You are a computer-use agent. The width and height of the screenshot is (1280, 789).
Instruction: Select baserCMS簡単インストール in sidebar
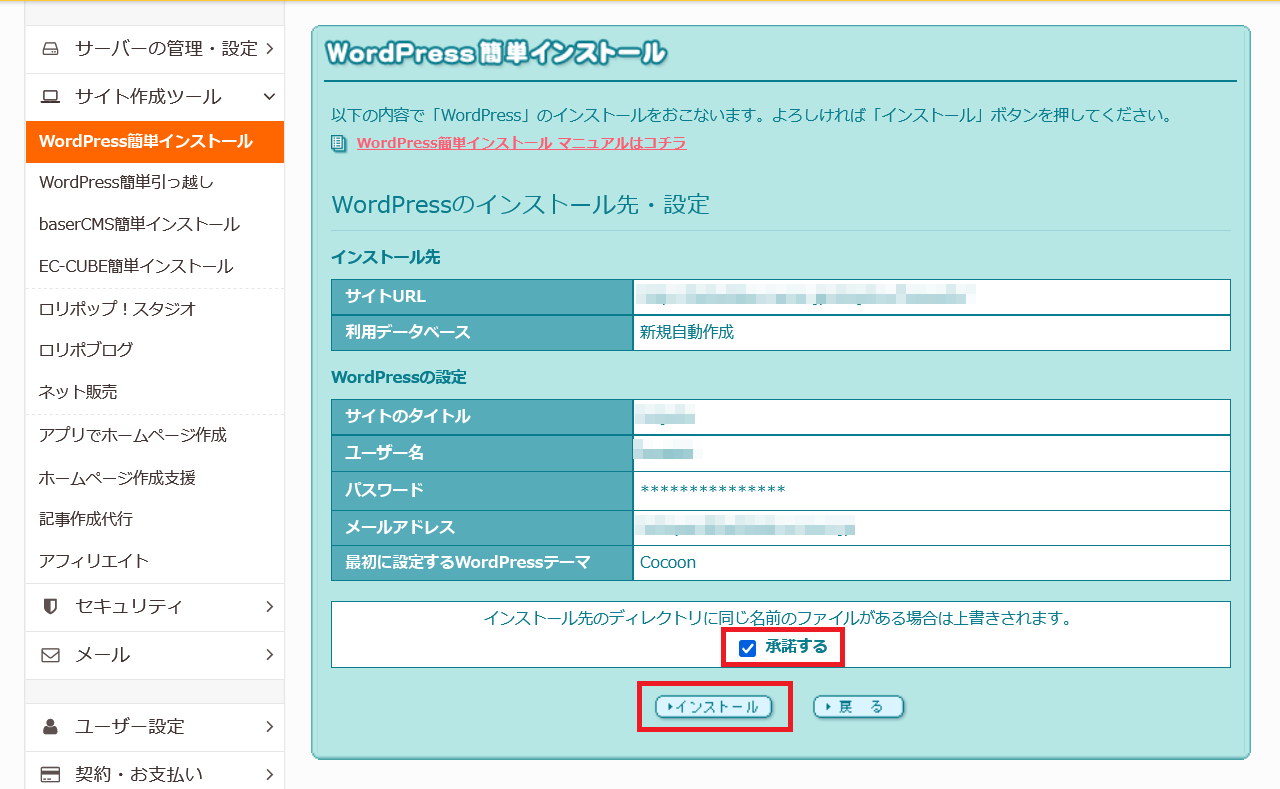tap(139, 224)
